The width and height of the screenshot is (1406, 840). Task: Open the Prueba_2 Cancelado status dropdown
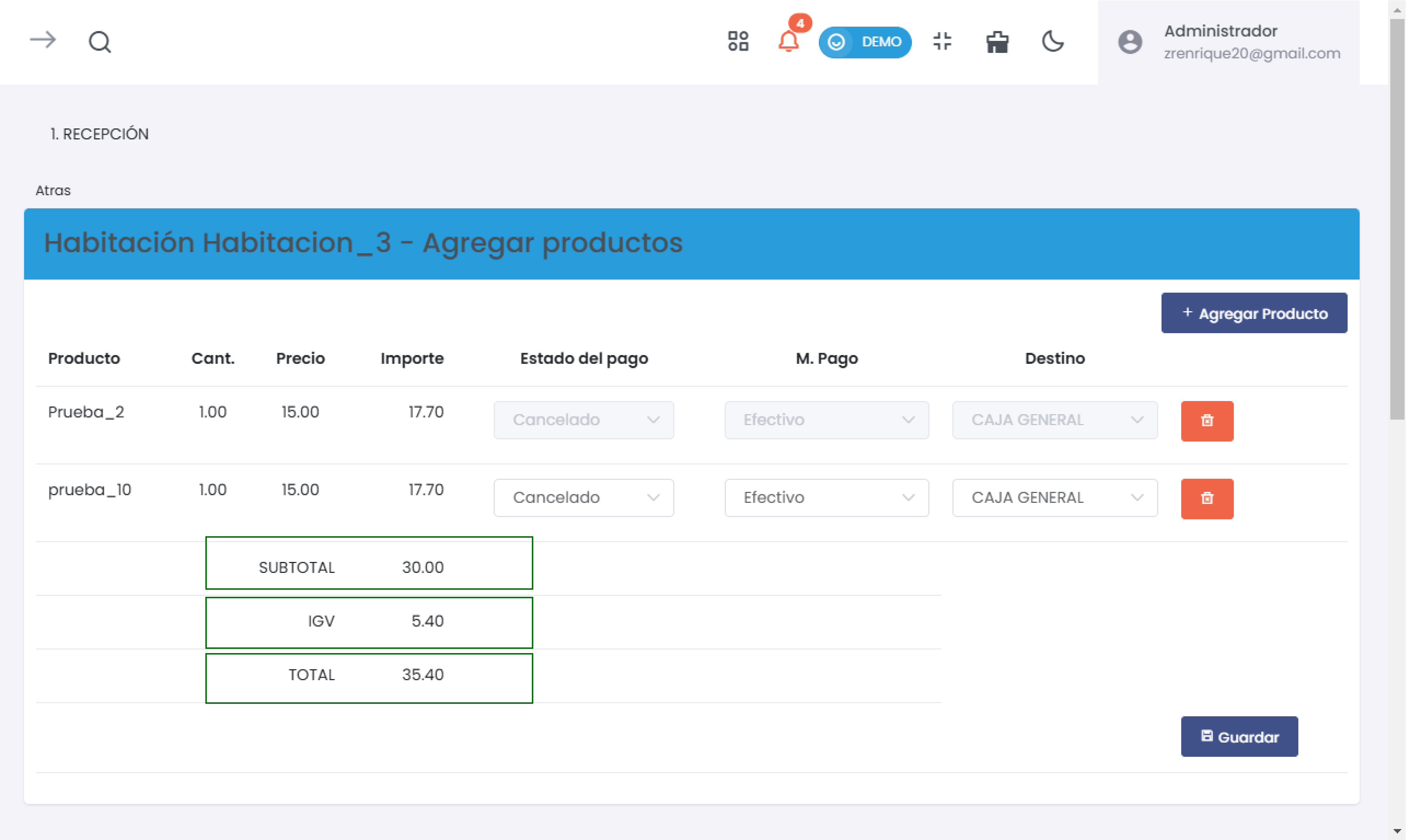pos(583,420)
